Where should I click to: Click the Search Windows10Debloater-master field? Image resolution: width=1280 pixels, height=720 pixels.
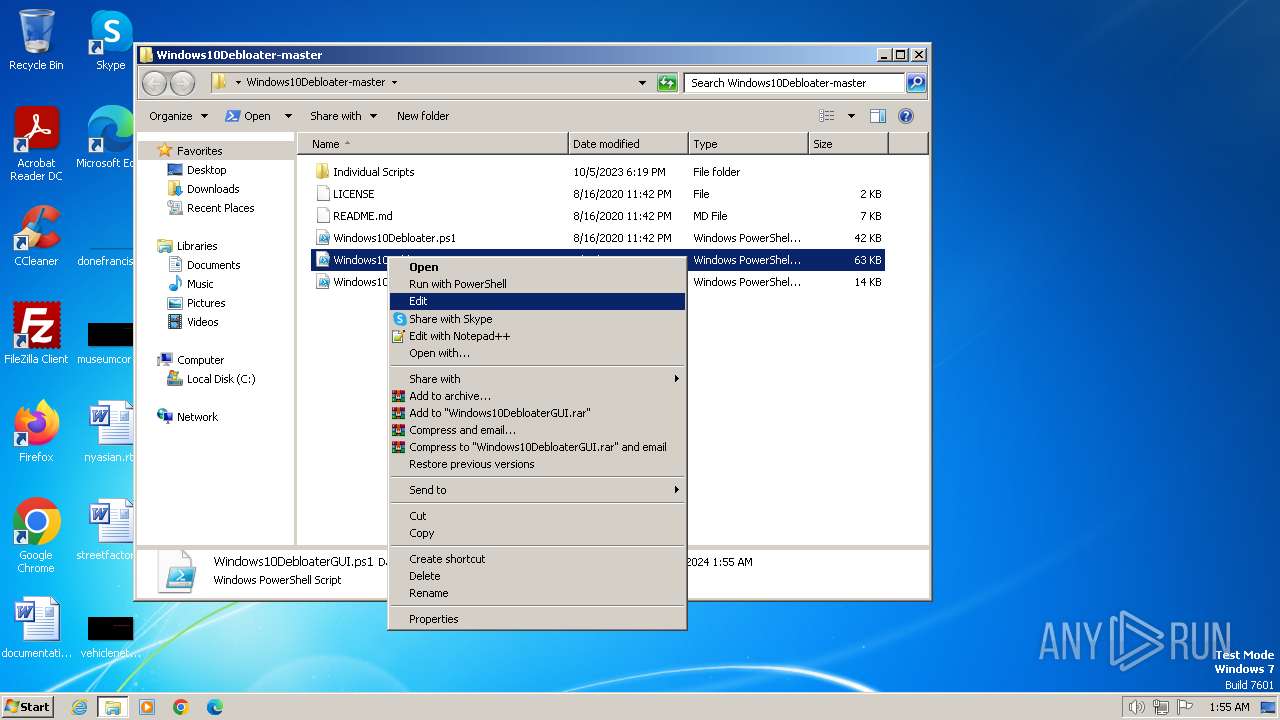point(795,83)
